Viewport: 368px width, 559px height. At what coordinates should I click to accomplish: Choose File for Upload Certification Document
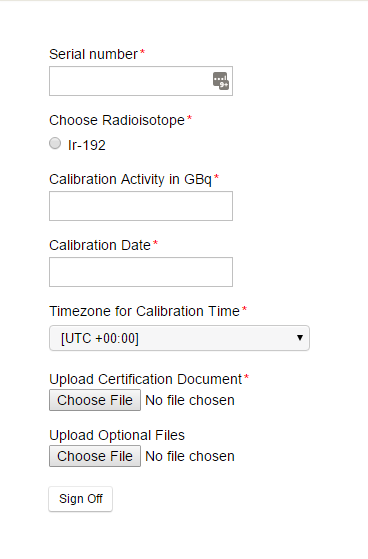click(x=95, y=400)
